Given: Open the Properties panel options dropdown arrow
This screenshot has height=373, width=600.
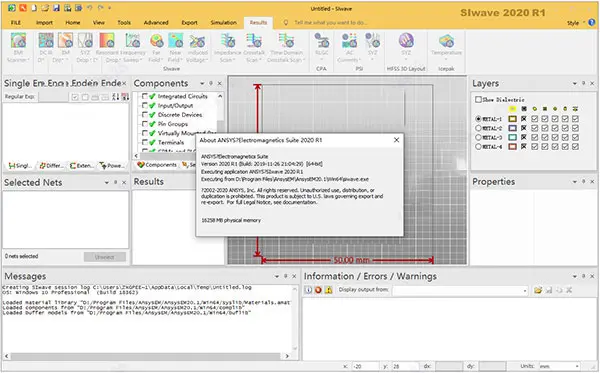Looking at the screenshot, I should pos(574,182).
